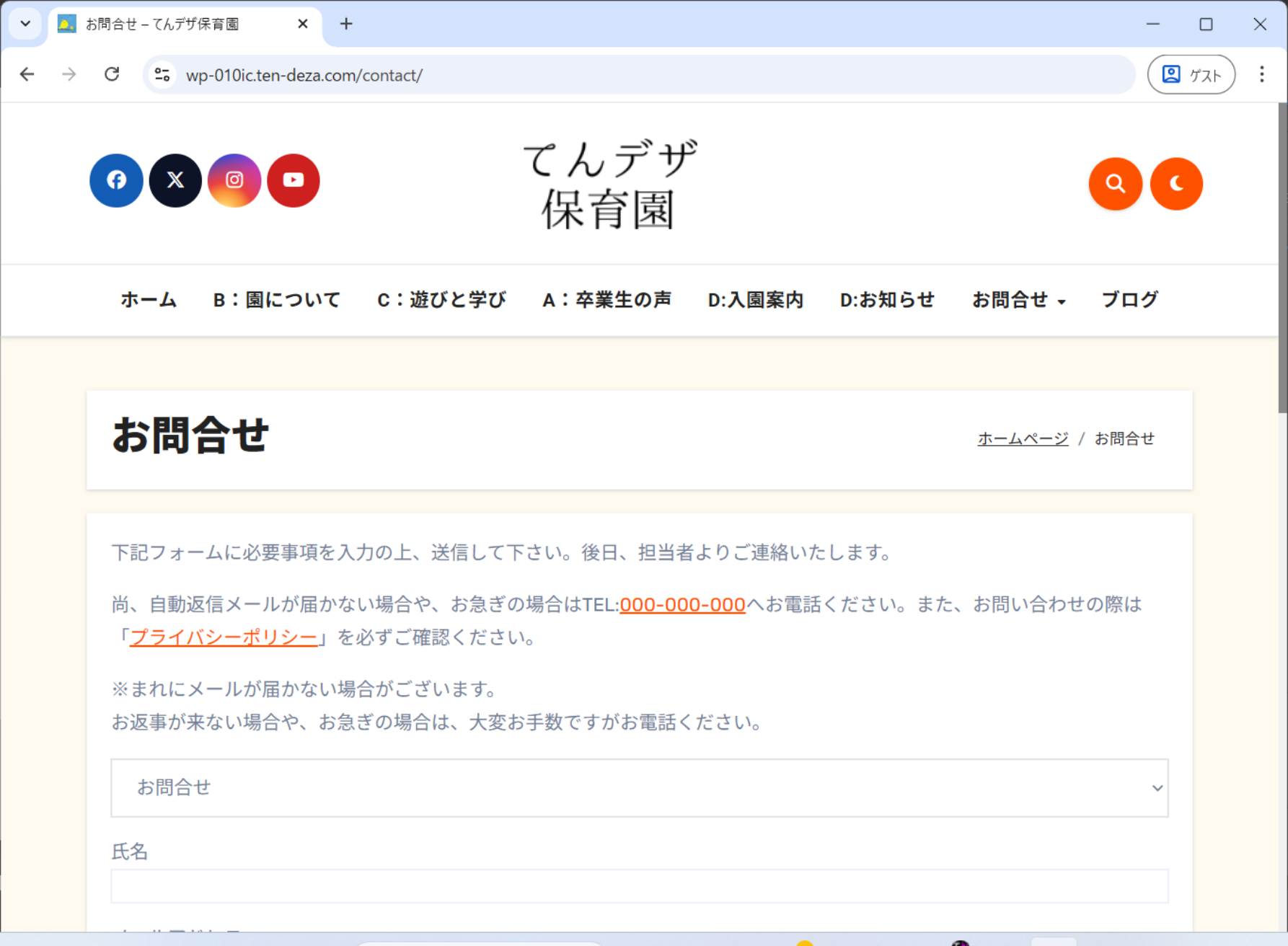The image size is (1288, 946).
Task: Open the orange search button
Action: tap(1115, 184)
